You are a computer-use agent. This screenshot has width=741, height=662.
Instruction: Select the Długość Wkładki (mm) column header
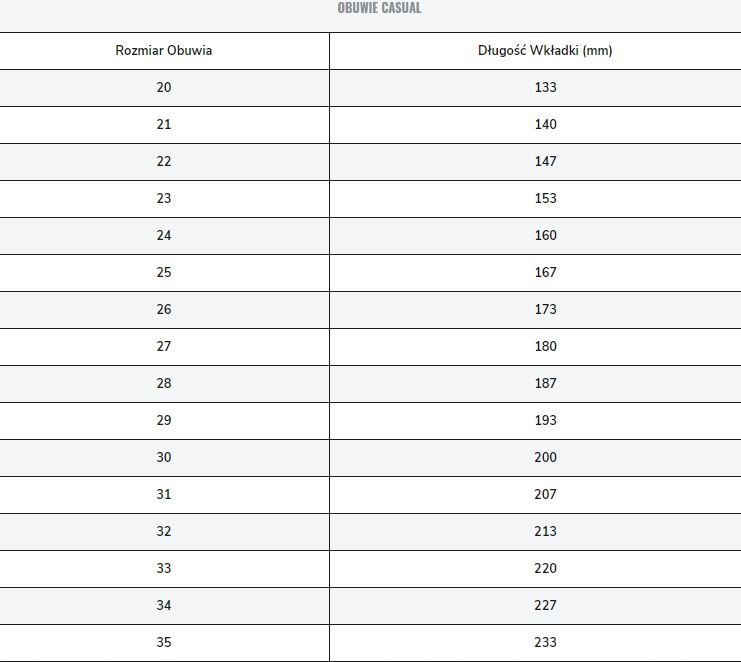545,51
